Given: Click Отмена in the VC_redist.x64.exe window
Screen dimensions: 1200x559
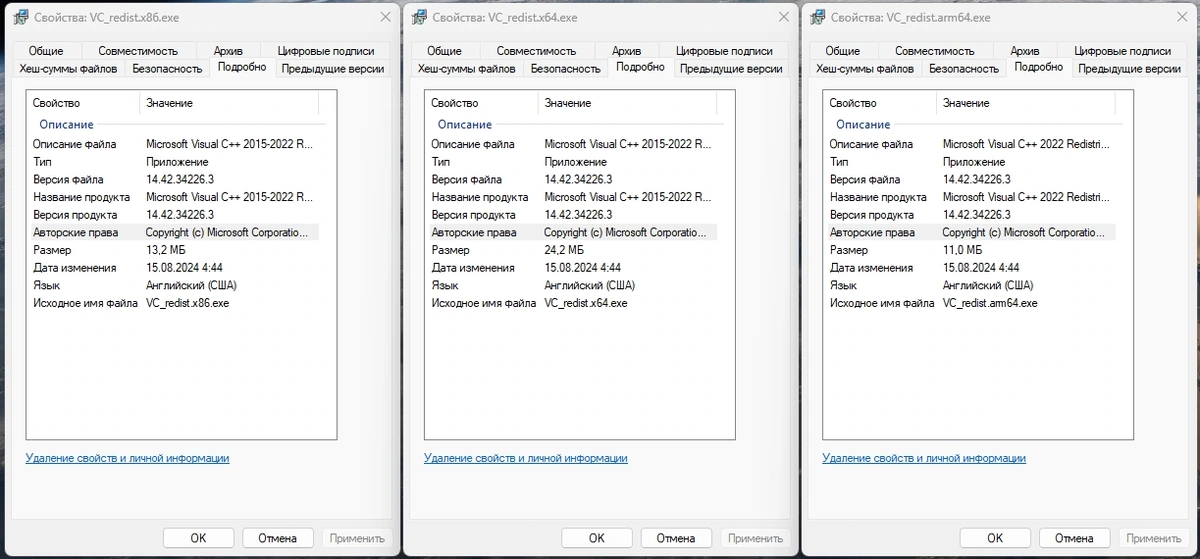Looking at the screenshot, I should (x=676, y=537).
